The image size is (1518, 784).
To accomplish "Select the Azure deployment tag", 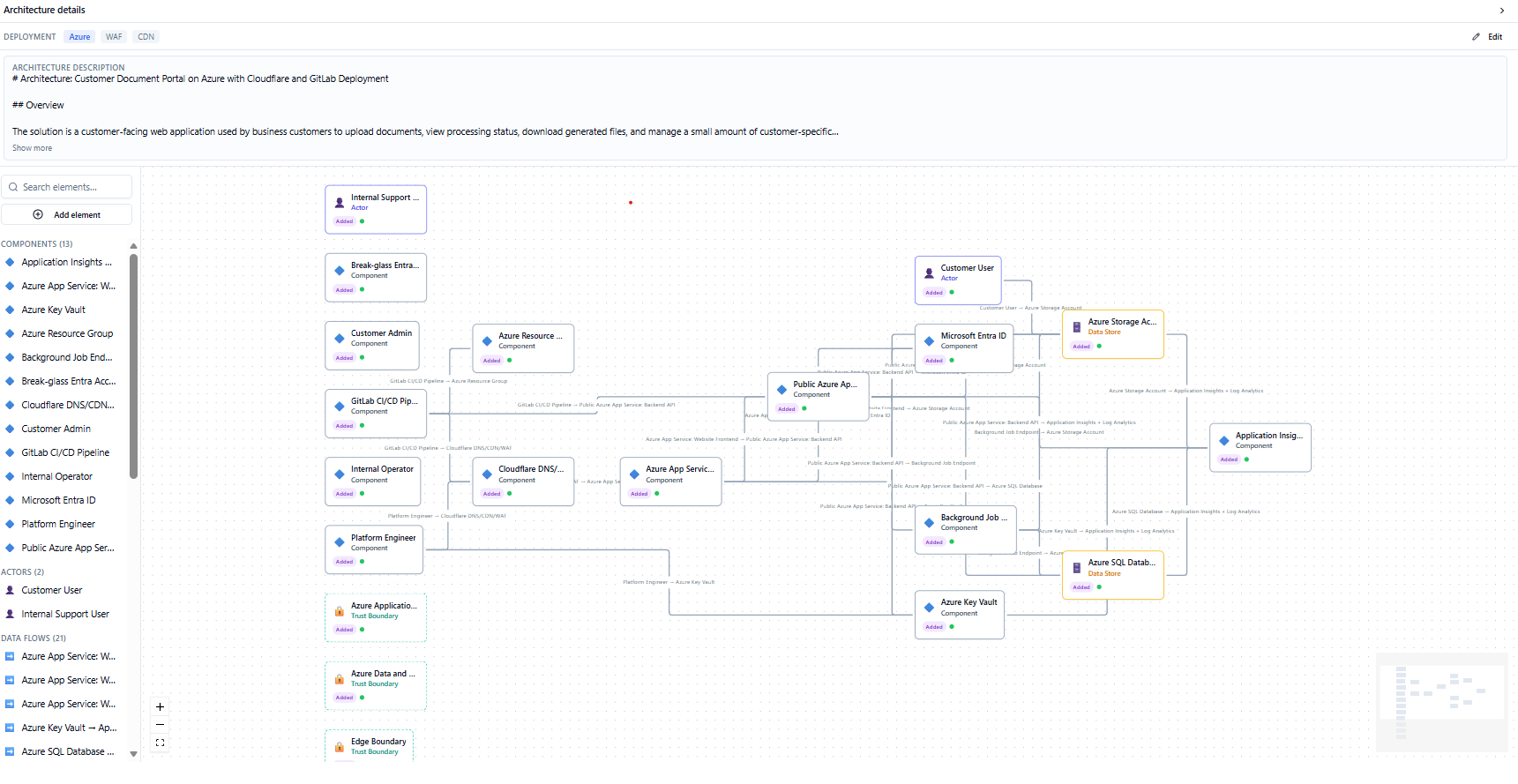I will [79, 37].
